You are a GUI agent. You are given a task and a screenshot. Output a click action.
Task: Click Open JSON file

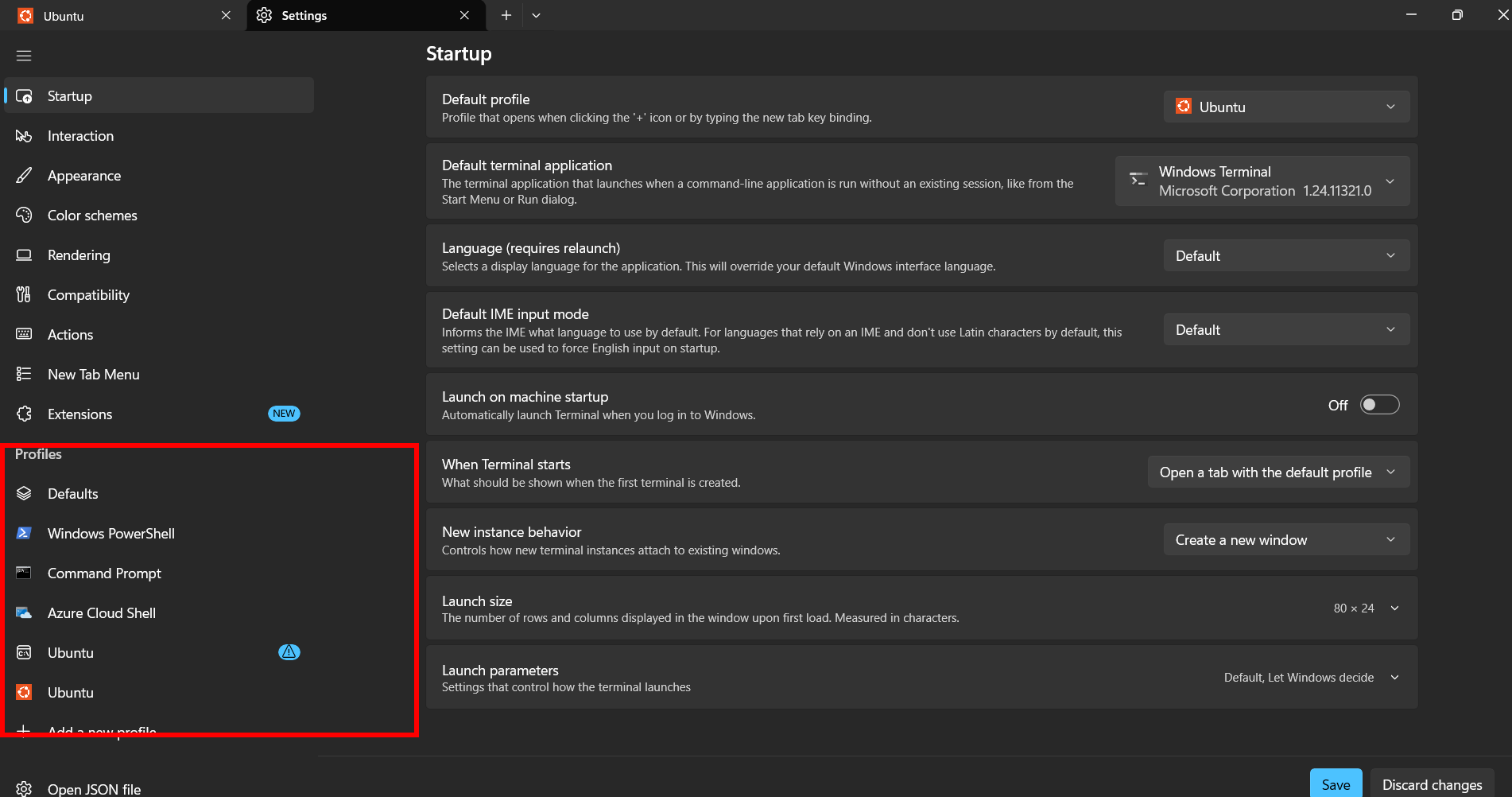coord(159,789)
